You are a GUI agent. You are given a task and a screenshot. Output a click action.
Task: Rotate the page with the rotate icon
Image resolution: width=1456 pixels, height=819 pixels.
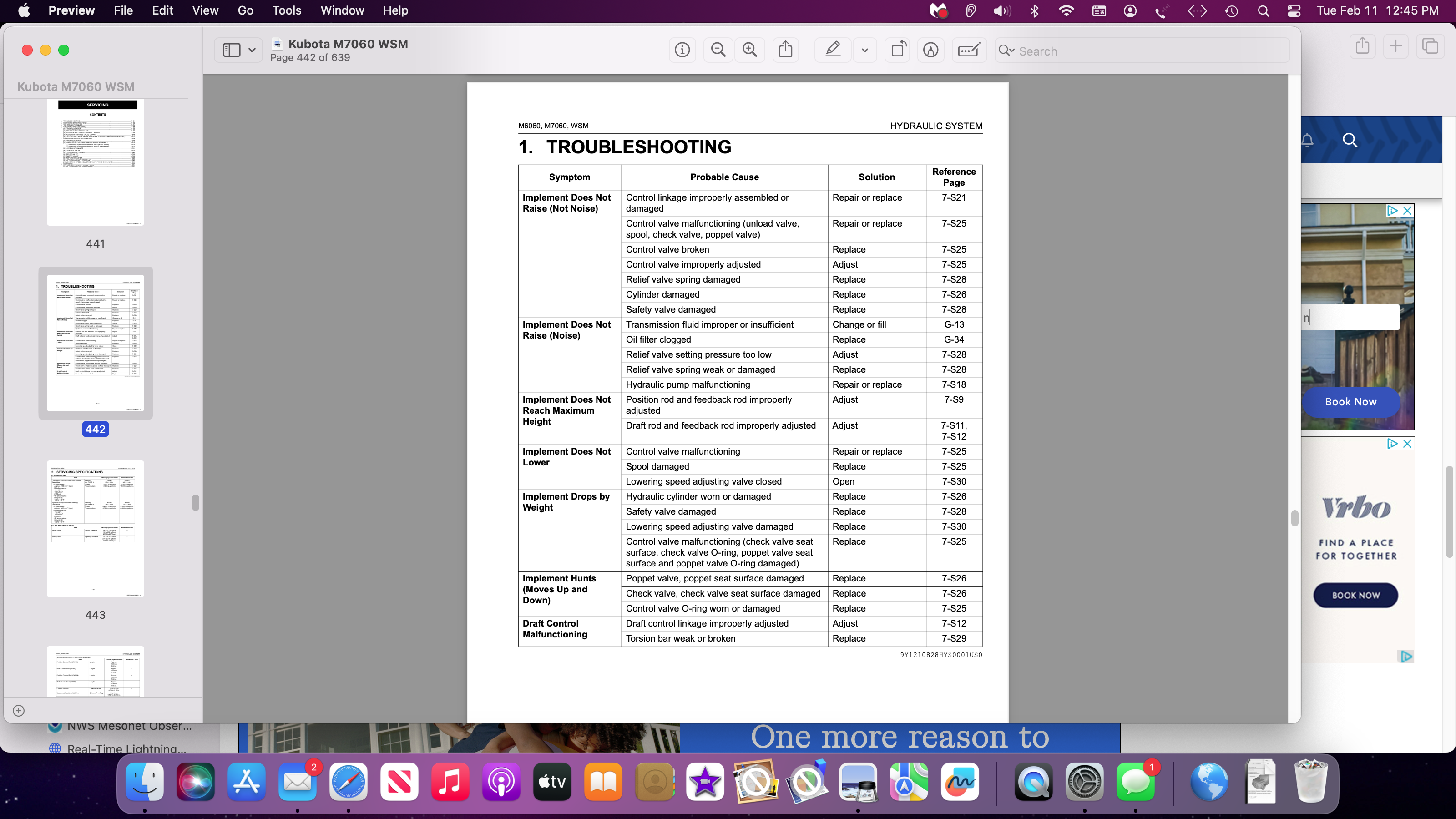(x=899, y=51)
